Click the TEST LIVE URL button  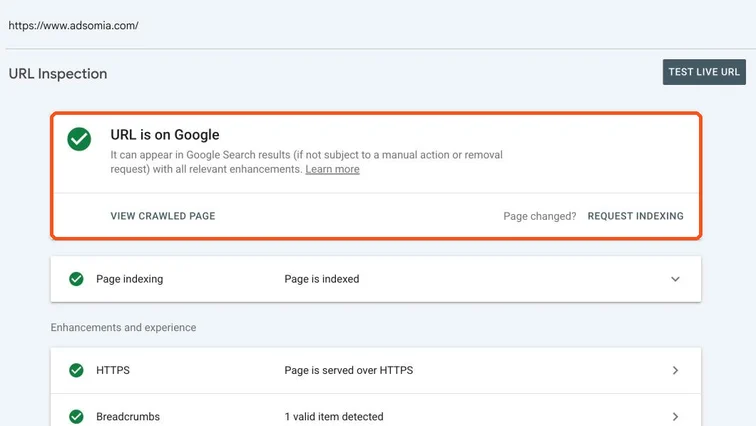click(x=704, y=72)
